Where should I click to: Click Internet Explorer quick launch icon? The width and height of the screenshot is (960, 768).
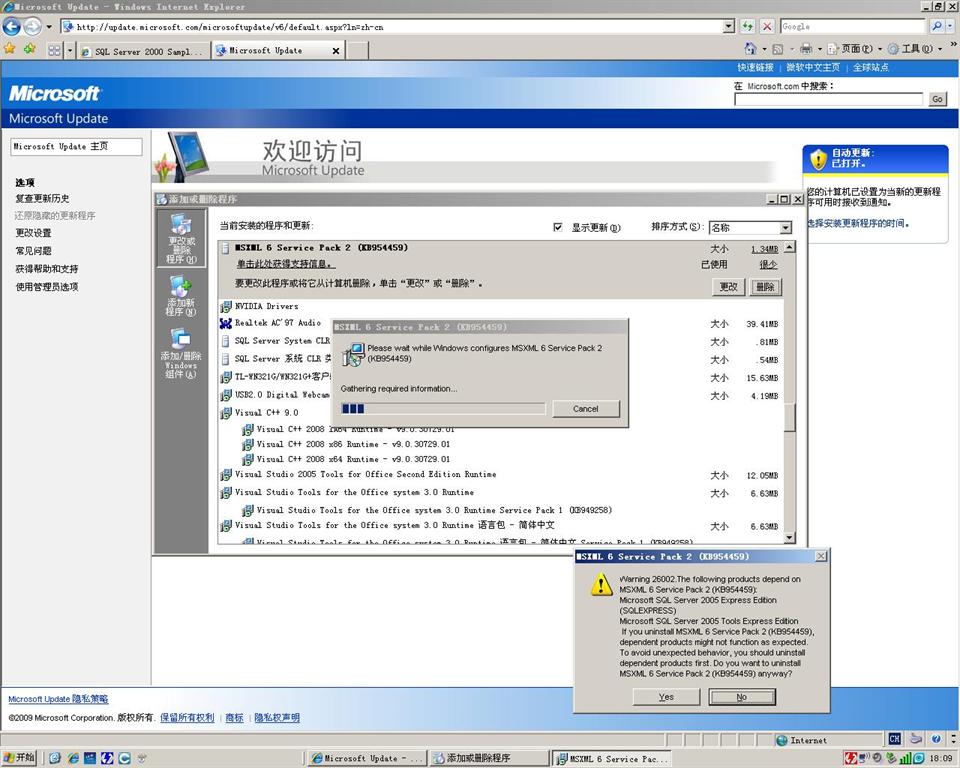pyautogui.click(x=73, y=758)
